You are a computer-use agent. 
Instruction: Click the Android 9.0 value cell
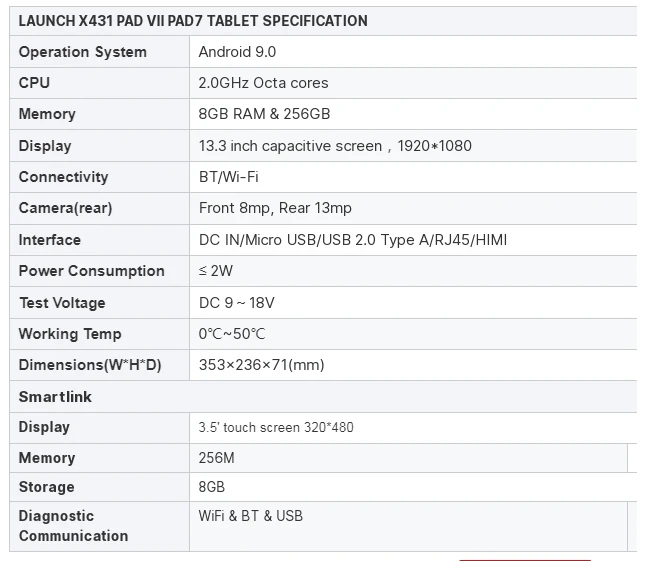pos(237,52)
